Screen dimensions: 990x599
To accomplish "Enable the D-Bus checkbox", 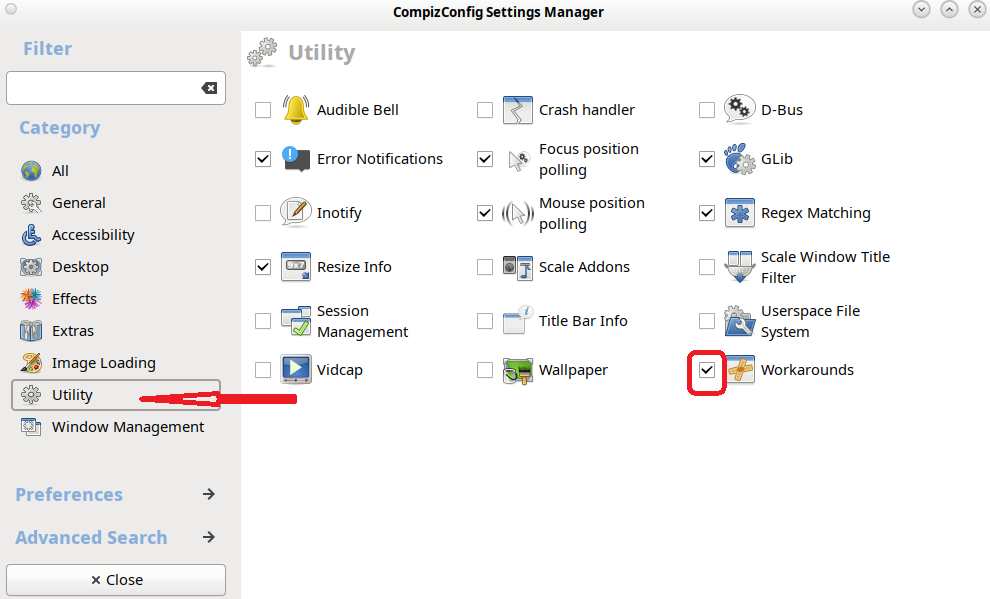I will point(707,110).
